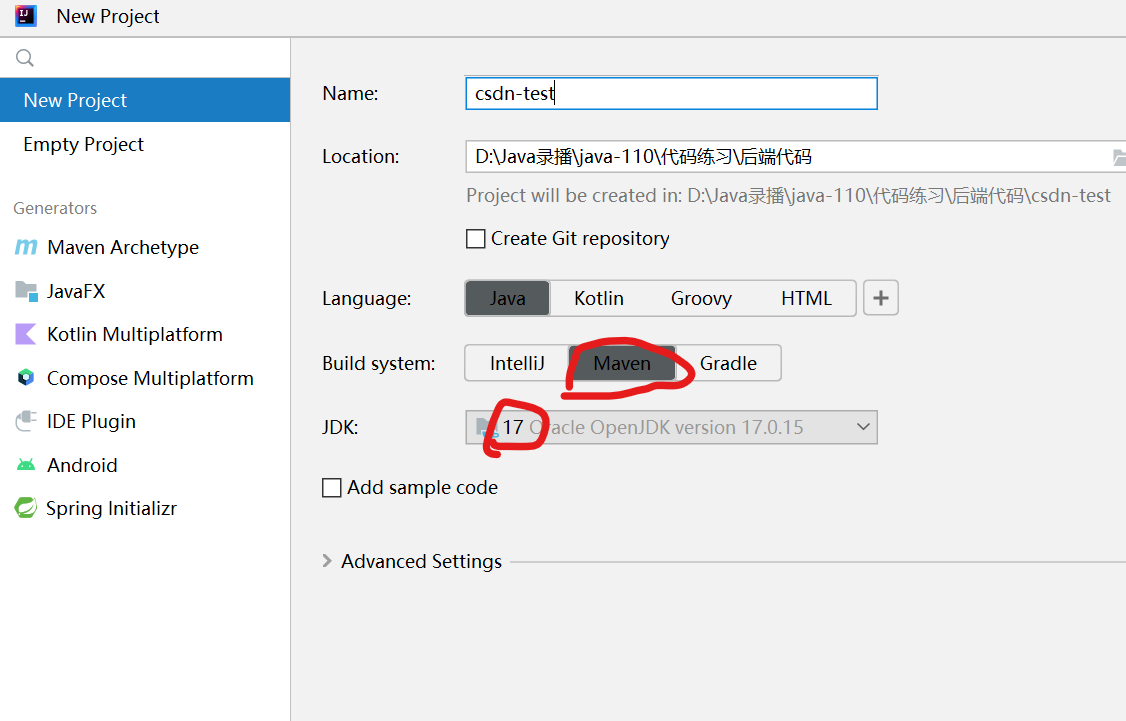The width and height of the screenshot is (1126, 721).
Task: Click the Project will be created in path text
Action: click(x=788, y=195)
